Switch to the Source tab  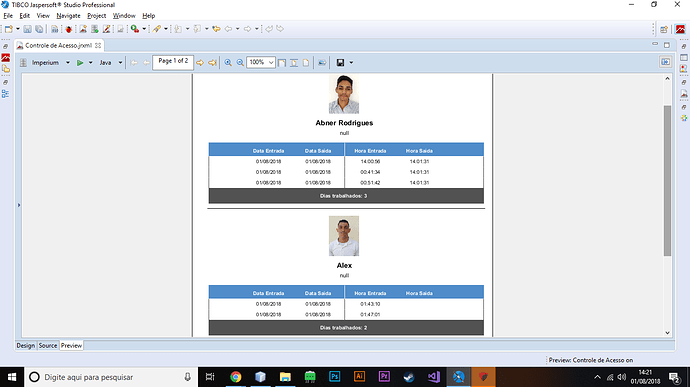pos(48,346)
